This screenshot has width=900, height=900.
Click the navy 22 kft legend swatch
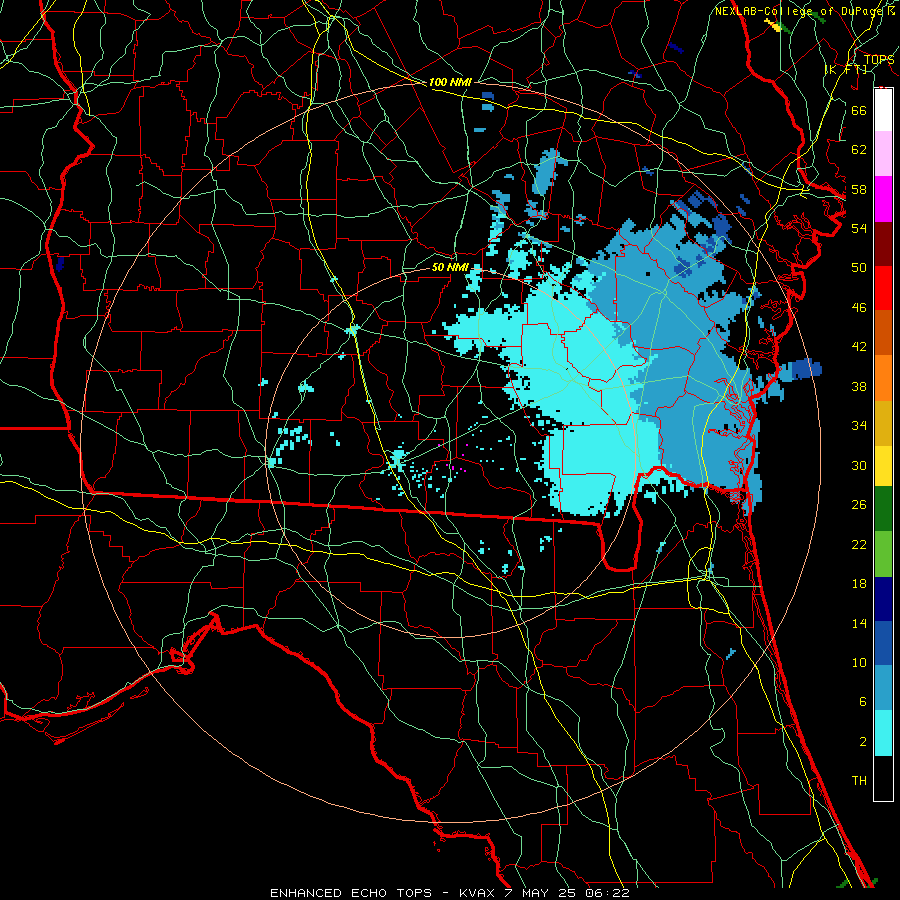pyautogui.click(x=883, y=599)
